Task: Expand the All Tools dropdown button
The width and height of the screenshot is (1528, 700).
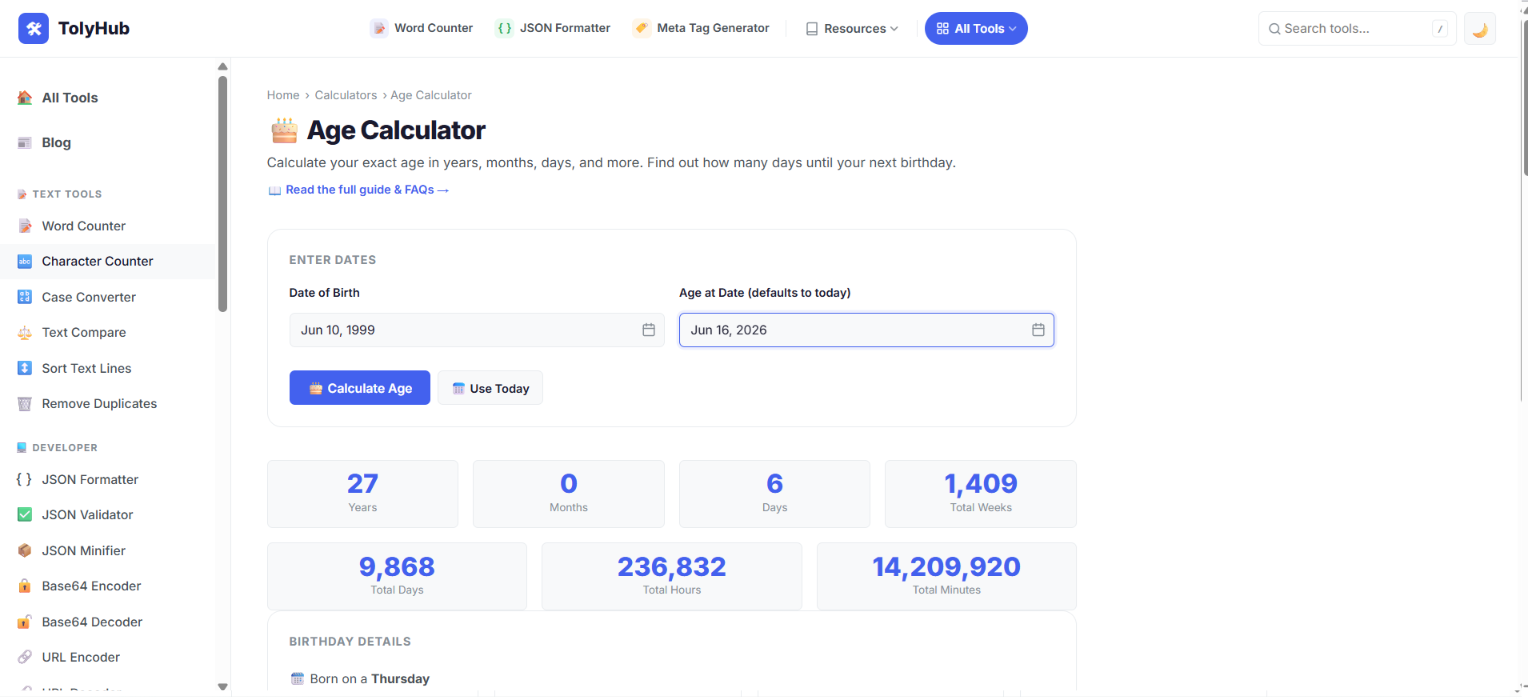Action: 976,29
